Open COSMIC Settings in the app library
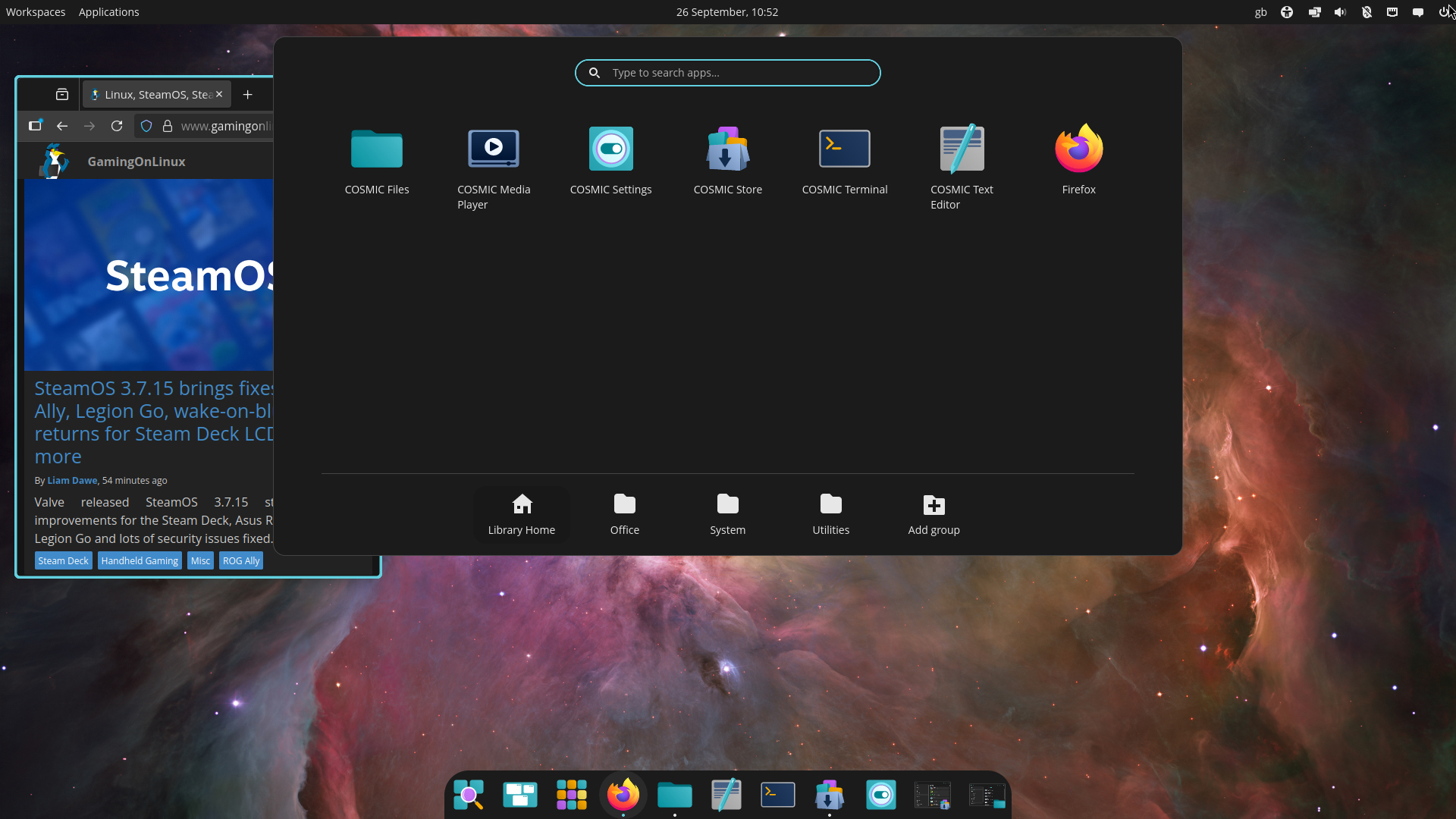The height and width of the screenshot is (819, 1456). [610, 161]
